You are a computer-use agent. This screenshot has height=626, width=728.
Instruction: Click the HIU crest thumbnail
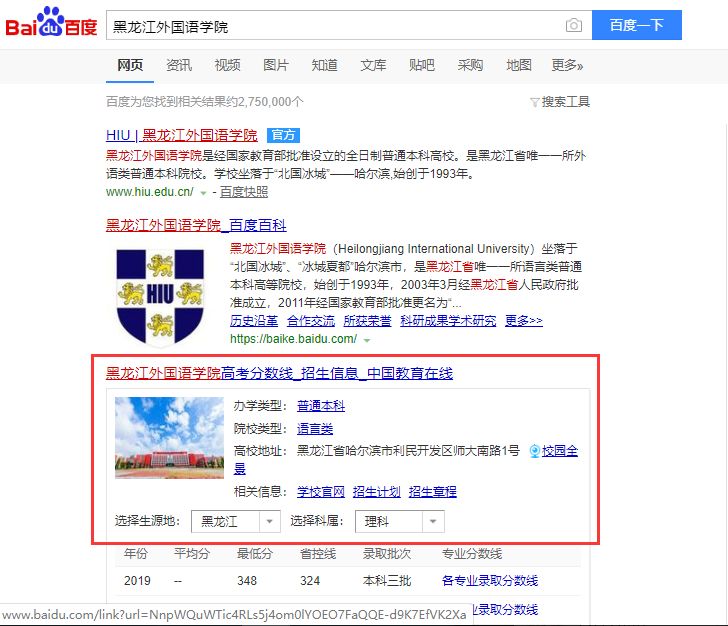click(x=160, y=297)
